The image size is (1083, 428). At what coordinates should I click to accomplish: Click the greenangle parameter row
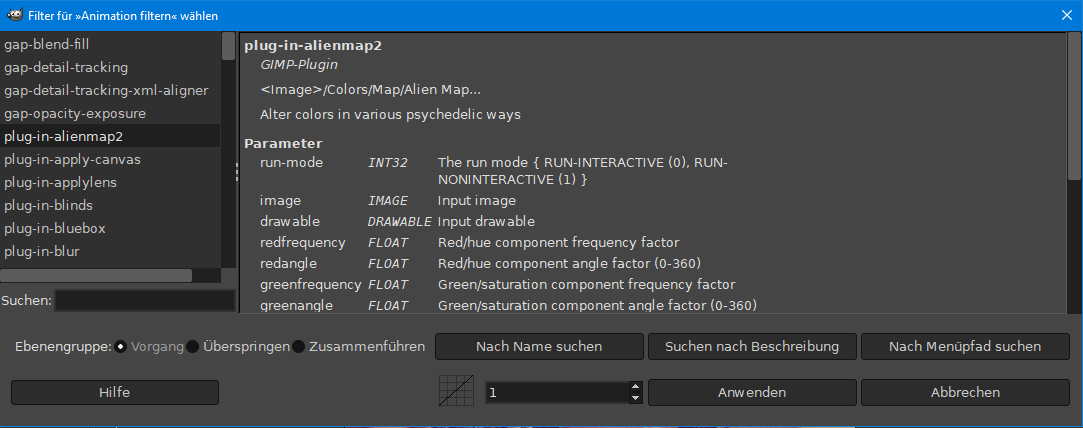click(508, 305)
